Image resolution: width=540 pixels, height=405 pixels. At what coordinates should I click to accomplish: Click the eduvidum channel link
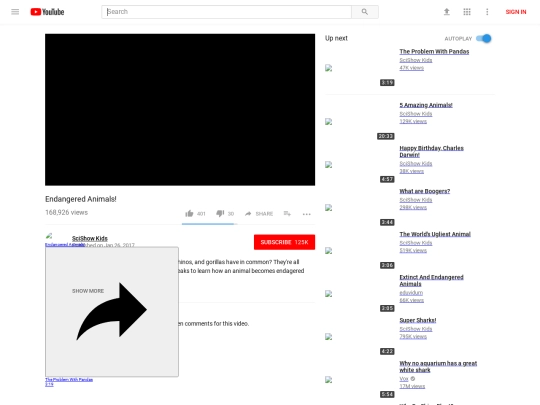(411, 293)
